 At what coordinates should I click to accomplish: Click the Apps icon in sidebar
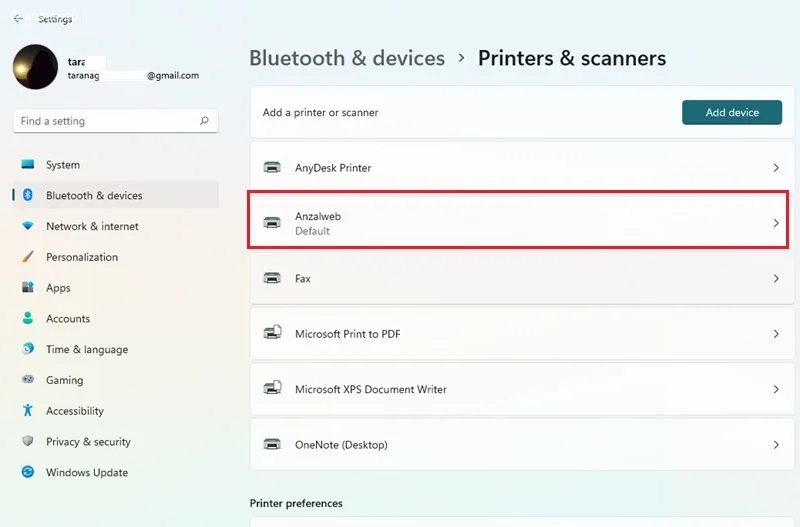point(28,287)
